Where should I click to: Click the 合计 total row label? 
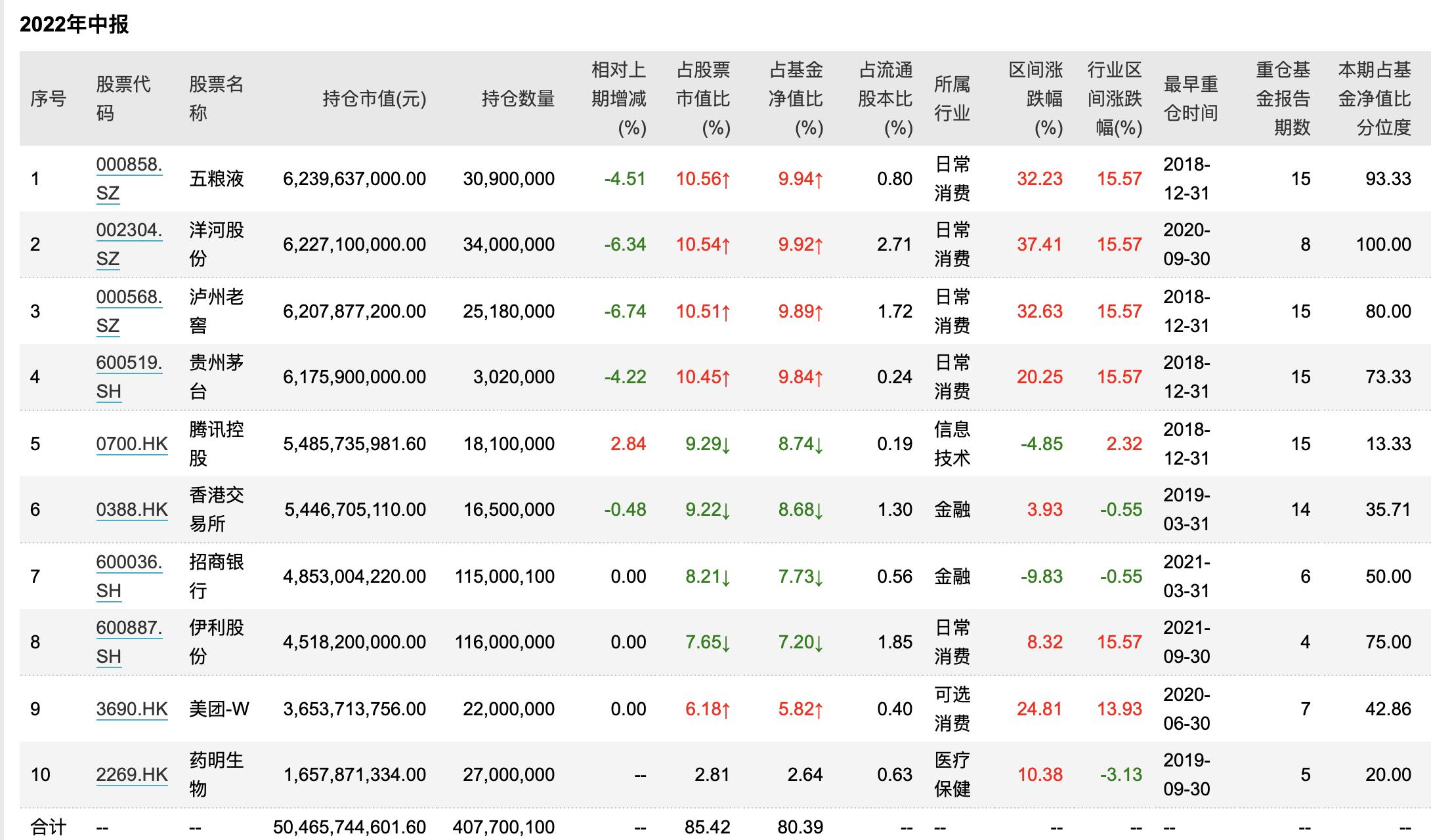click(49, 827)
